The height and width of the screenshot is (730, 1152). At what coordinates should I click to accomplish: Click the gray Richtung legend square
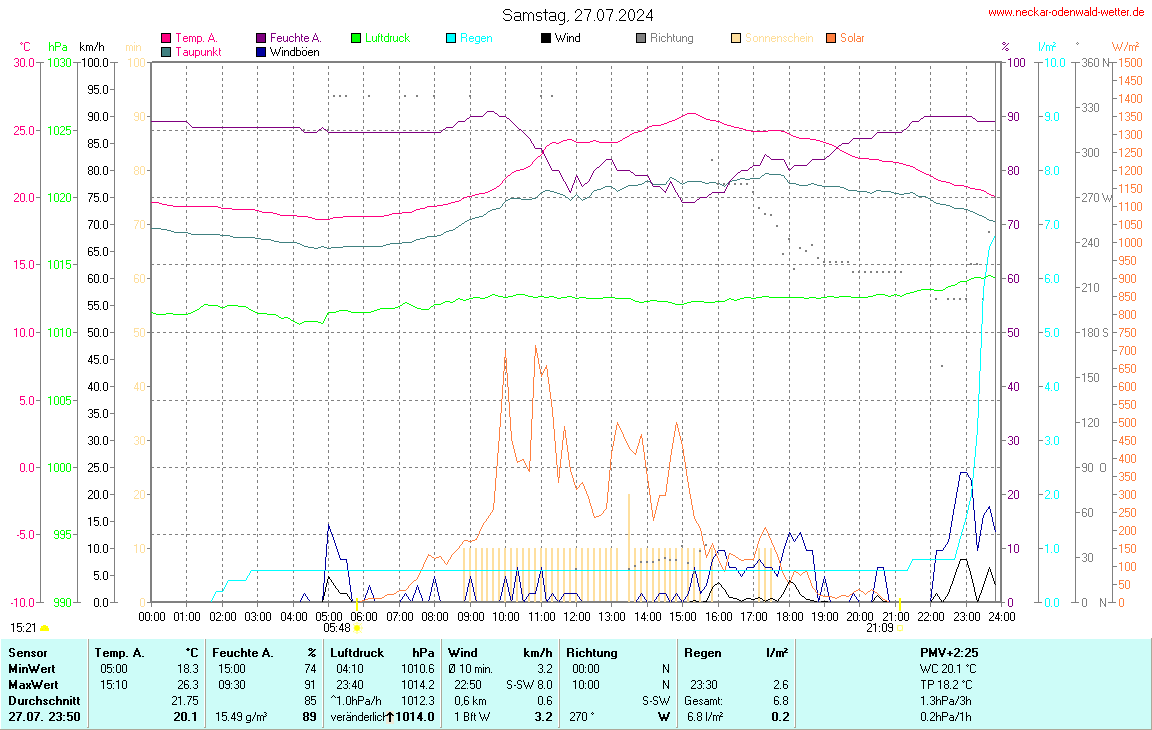click(641, 39)
